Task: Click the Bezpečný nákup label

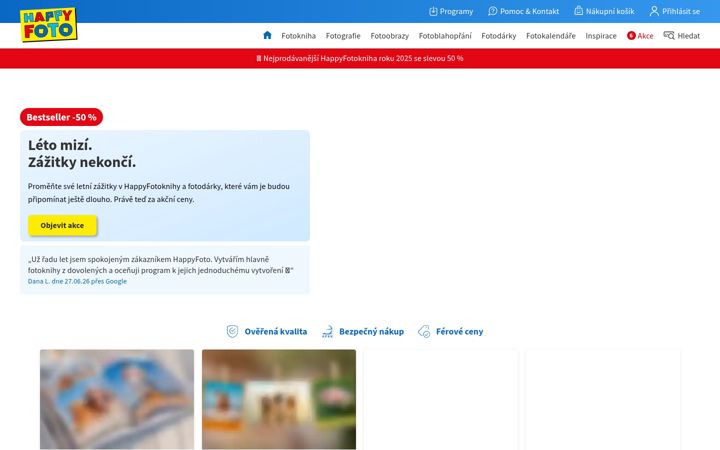Action: [x=371, y=332]
